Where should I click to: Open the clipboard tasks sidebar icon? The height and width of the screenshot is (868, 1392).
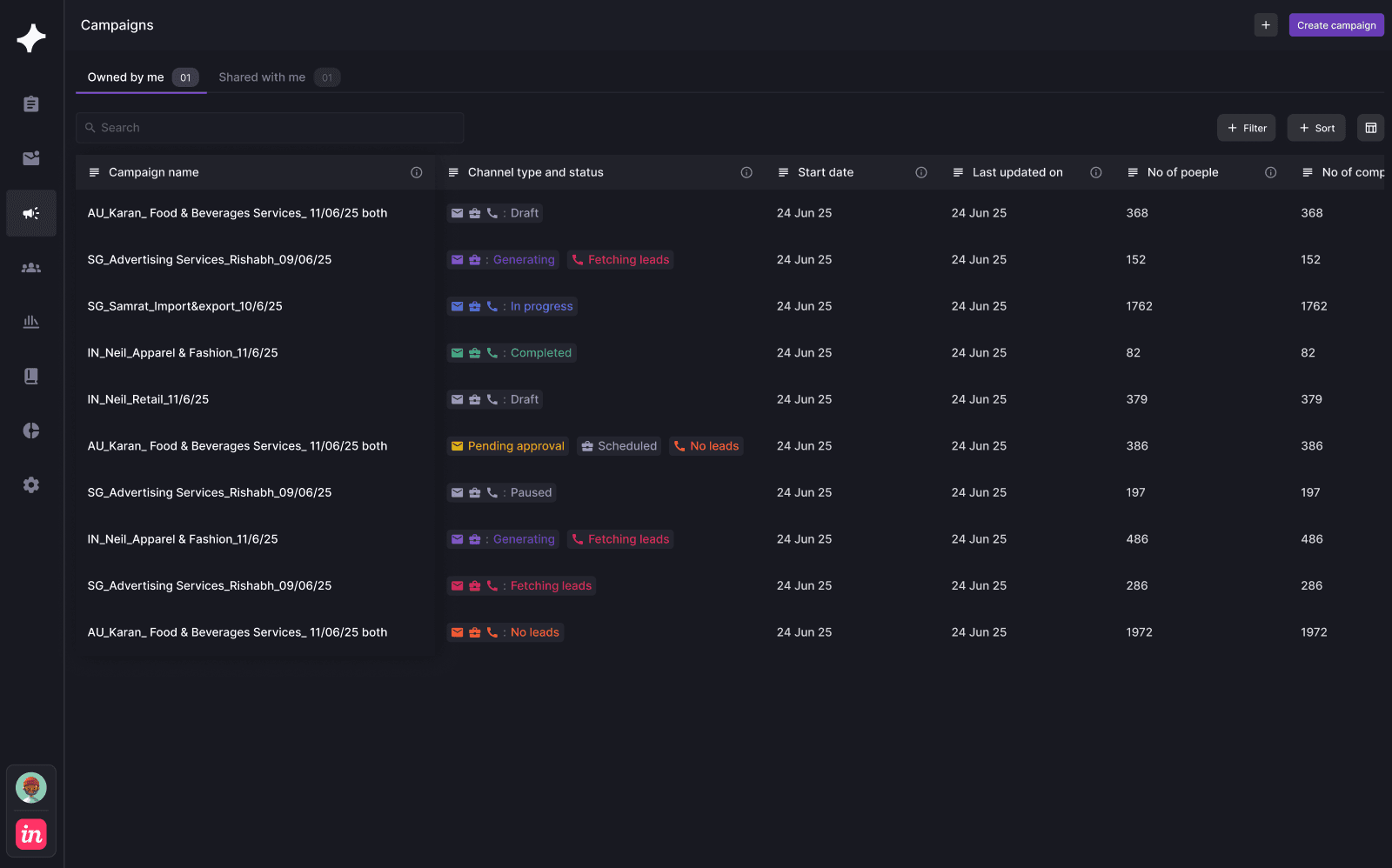click(x=31, y=104)
